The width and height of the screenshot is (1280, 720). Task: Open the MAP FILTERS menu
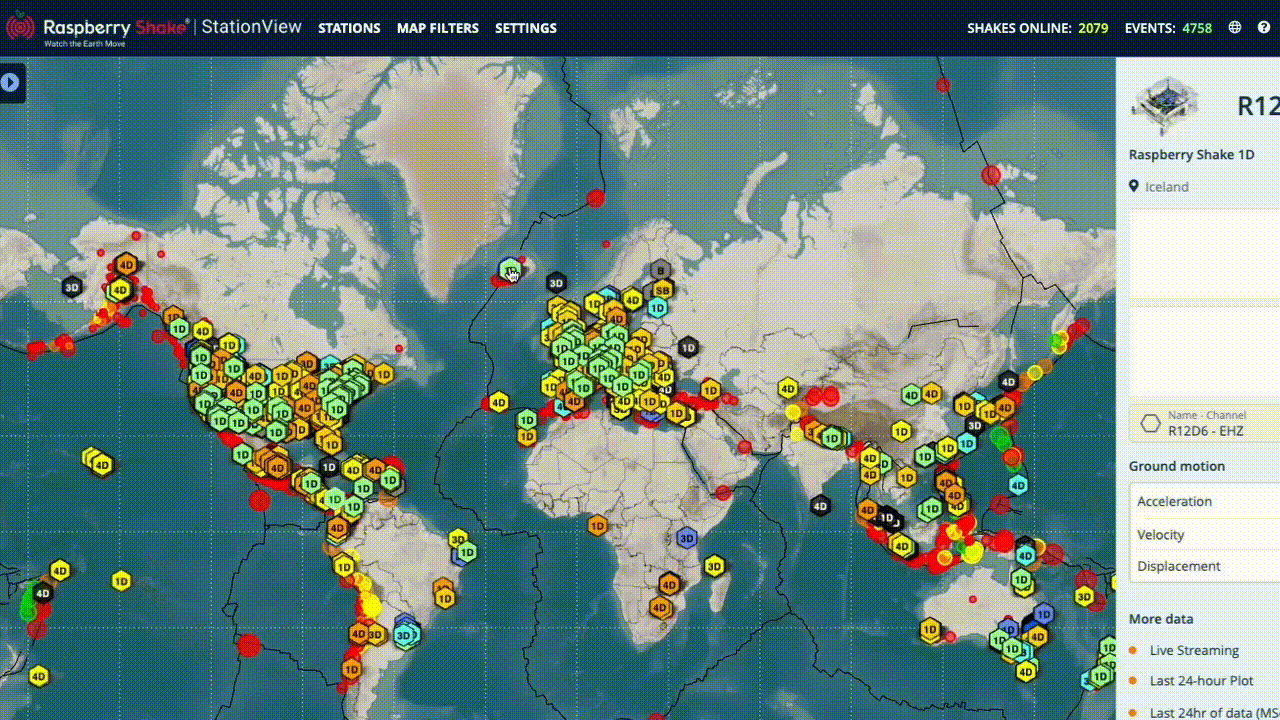(x=438, y=28)
